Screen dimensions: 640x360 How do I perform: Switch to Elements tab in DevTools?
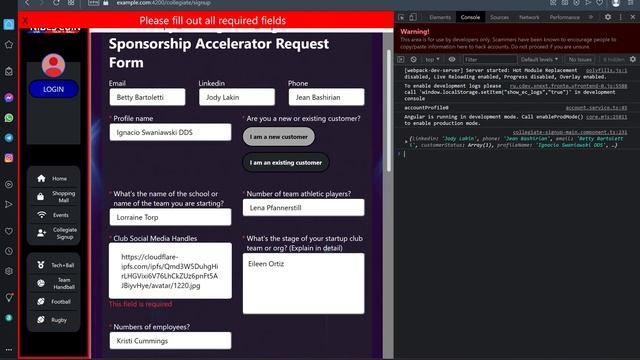click(440, 17)
